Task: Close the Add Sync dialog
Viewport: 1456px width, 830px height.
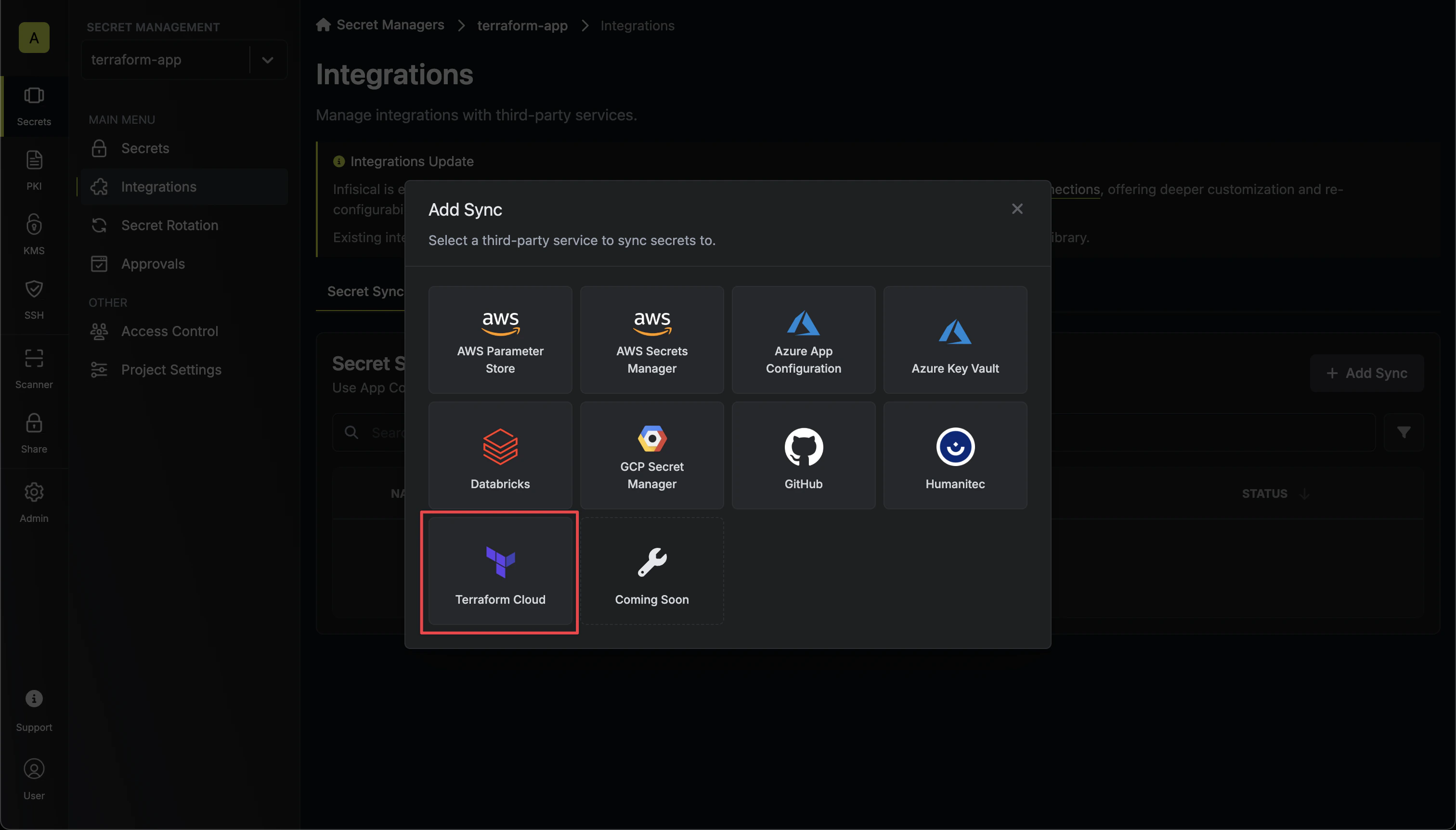Action: click(1017, 209)
